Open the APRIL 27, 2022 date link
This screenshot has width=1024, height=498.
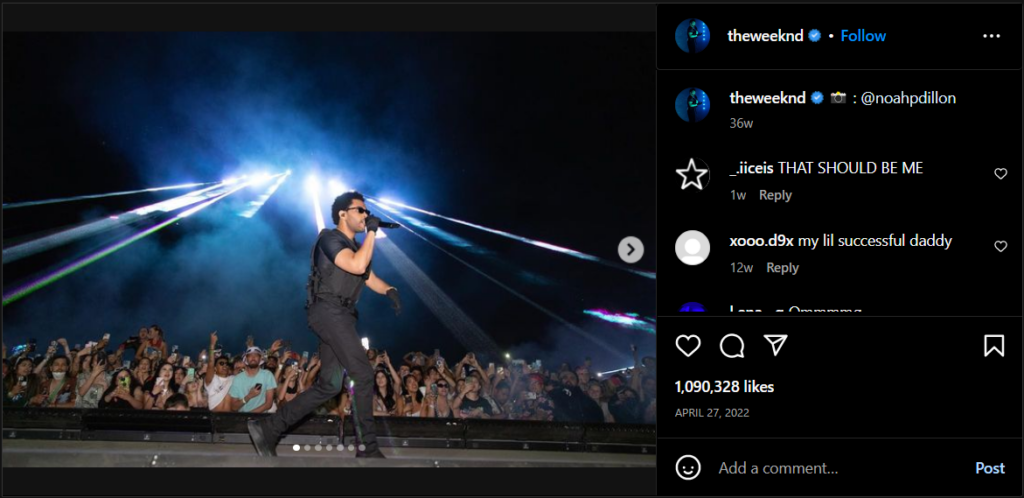(712, 413)
